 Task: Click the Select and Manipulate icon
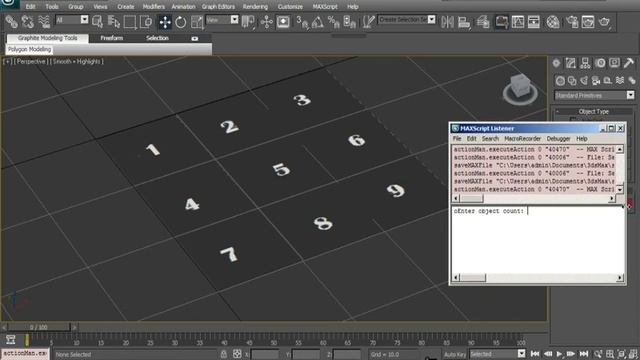[267, 22]
